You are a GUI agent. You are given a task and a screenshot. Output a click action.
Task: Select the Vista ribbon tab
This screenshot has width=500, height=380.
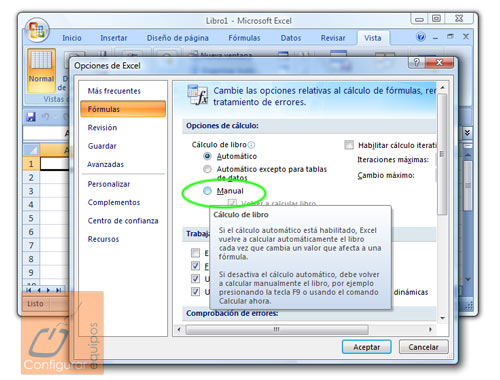373,38
